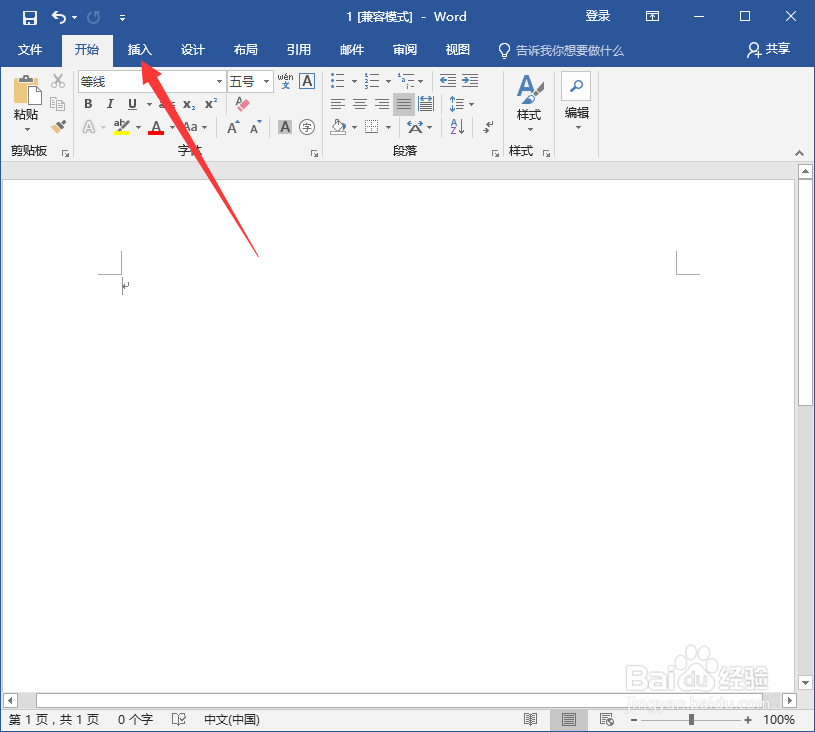The height and width of the screenshot is (732, 815).
Task: Click the enclosed character (字) icon
Action: point(307,127)
